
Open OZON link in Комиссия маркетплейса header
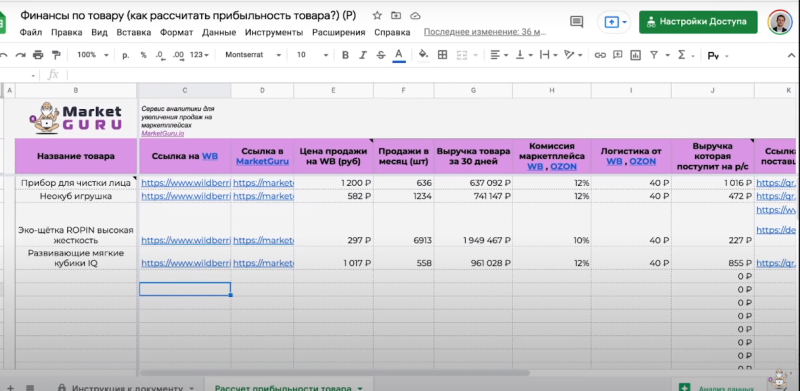coord(564,166)
